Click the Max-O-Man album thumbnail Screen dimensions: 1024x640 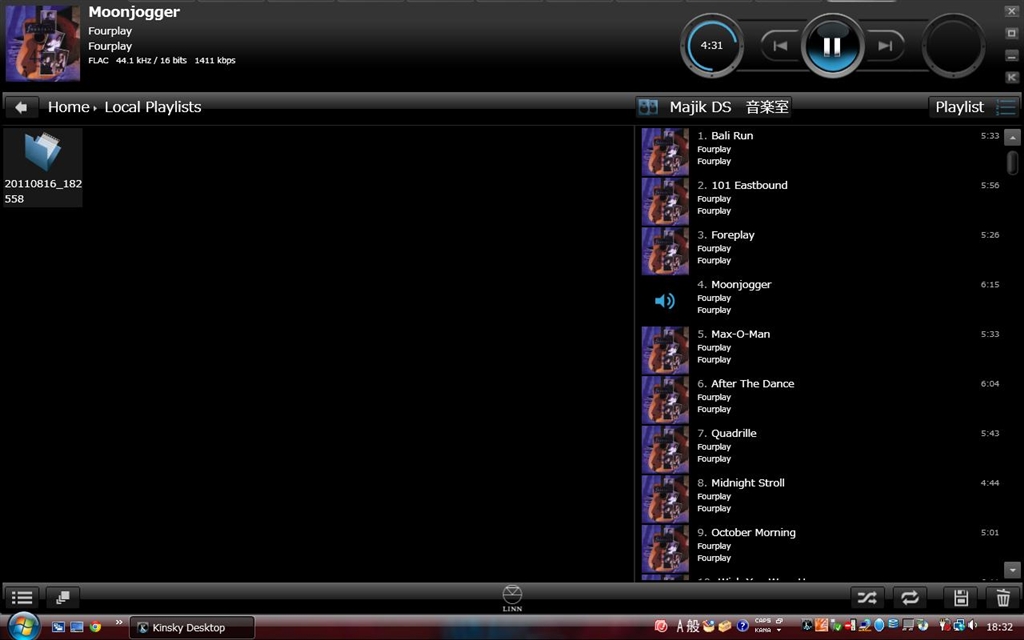(x=665, y=350)
